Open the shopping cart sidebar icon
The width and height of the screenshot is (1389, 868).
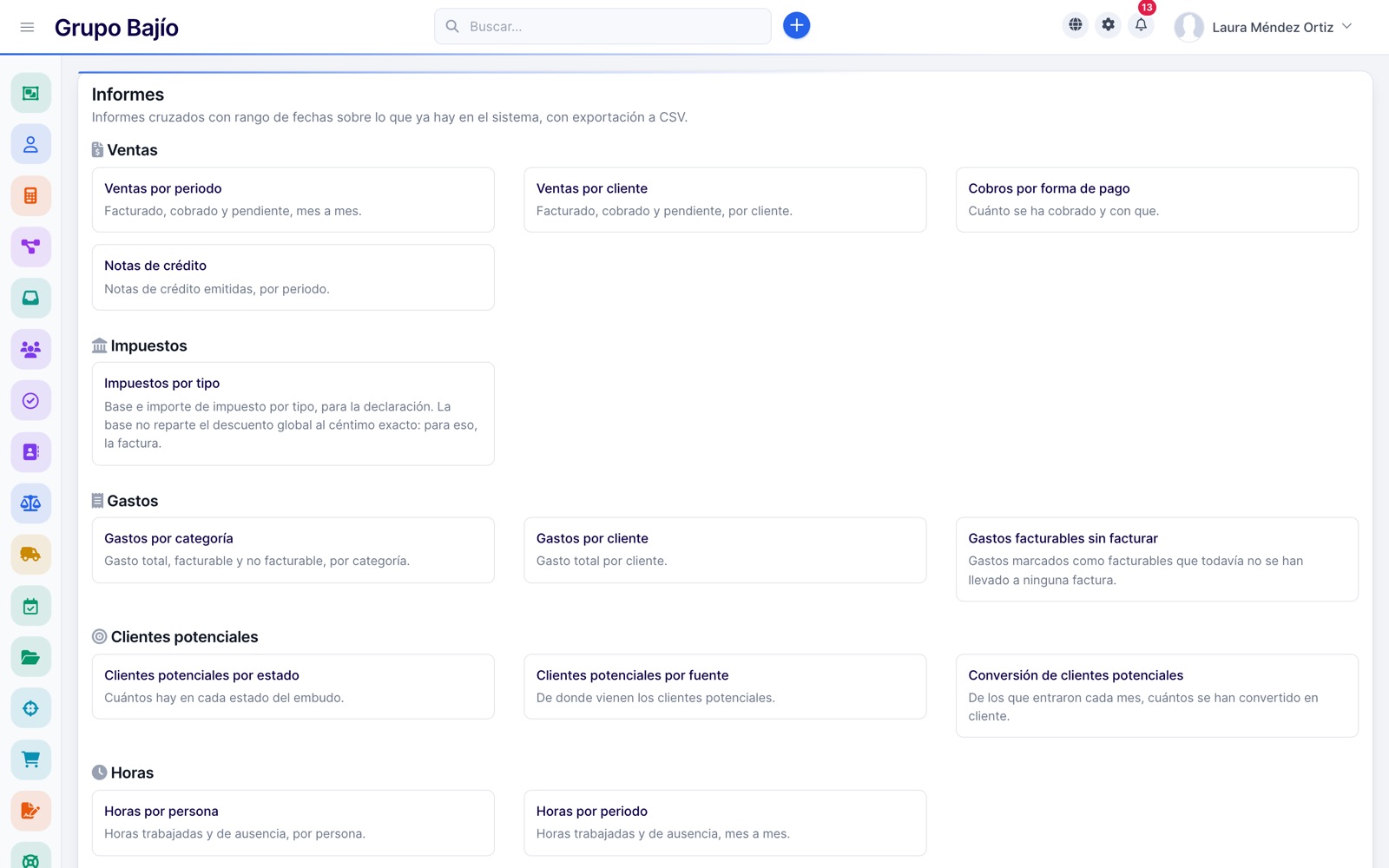point(30,759)
